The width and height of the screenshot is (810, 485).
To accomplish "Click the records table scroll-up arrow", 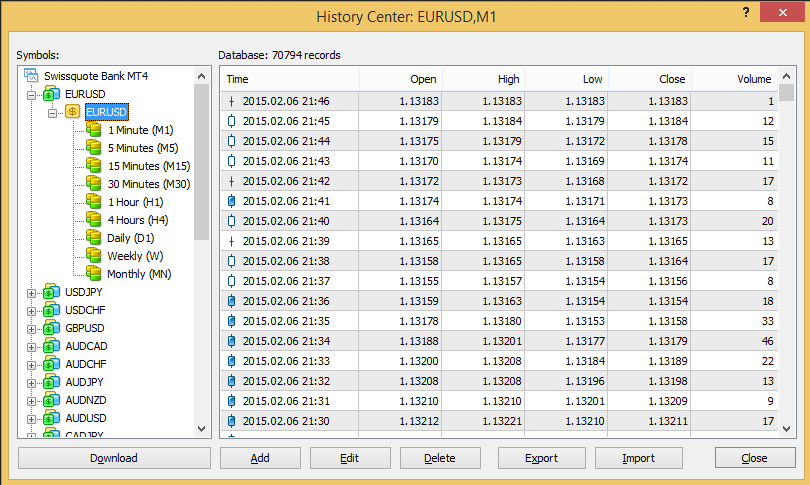I will point(787,76).
